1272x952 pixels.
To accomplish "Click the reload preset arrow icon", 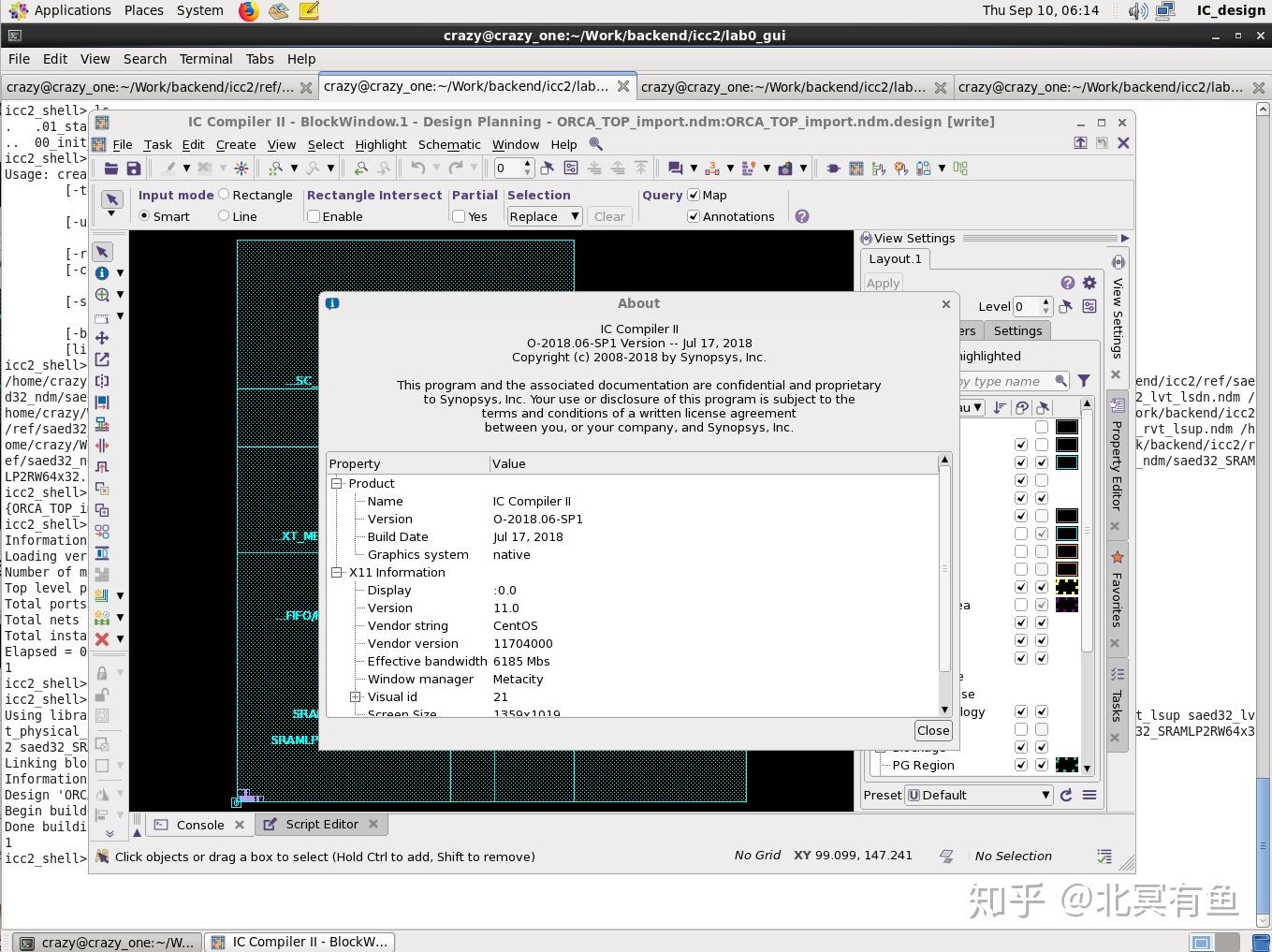I will pos(1066,795).
